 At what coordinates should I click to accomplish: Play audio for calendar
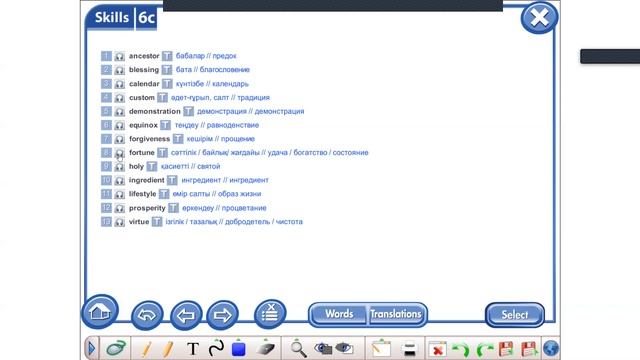119,84
